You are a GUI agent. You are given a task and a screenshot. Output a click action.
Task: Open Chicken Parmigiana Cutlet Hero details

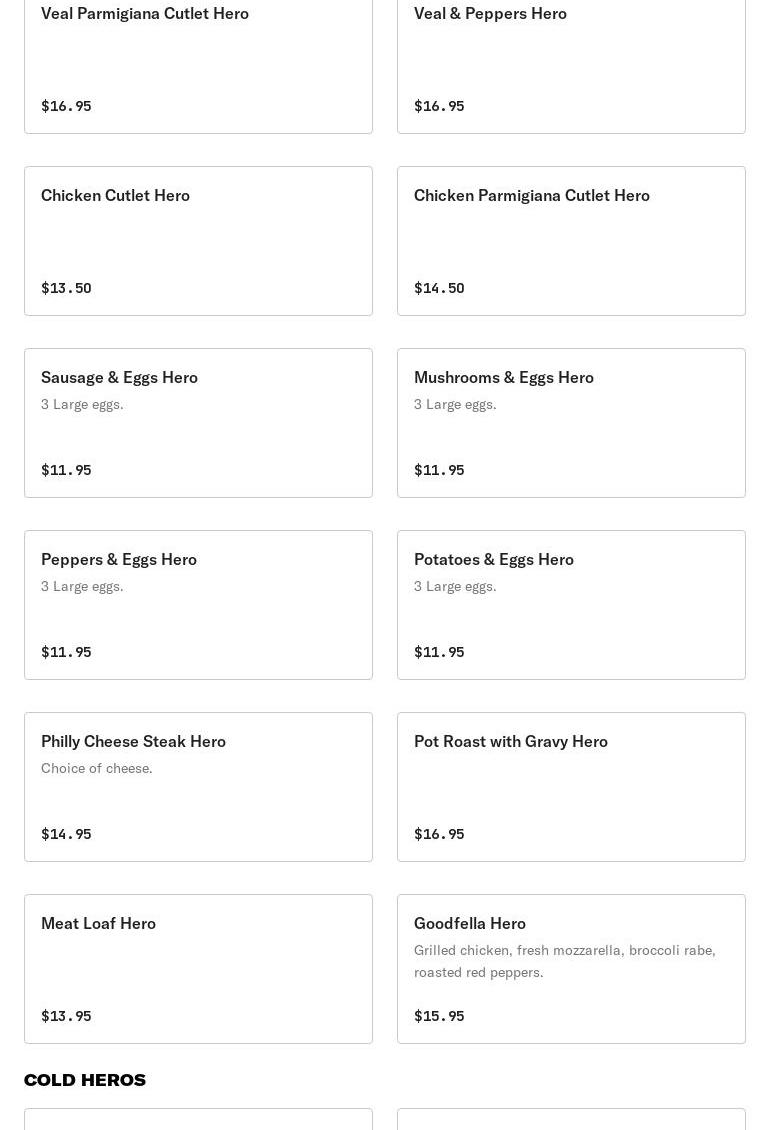(x=571, y=240)
